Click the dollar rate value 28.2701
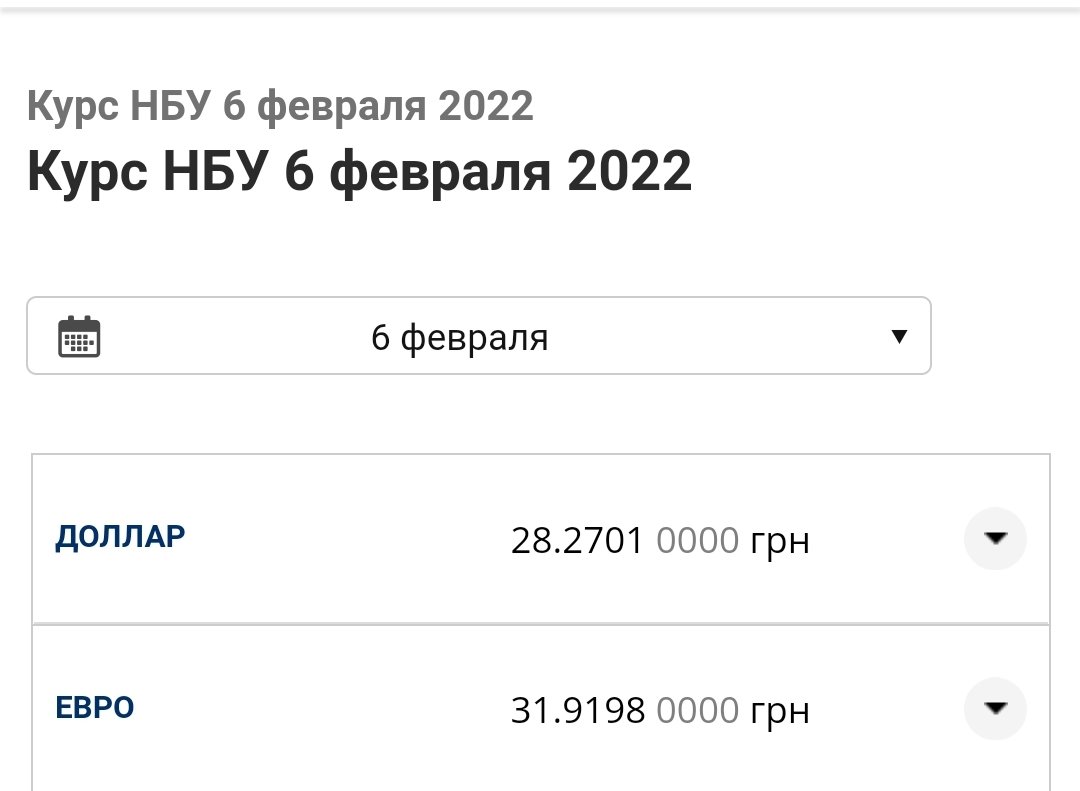The width and height of the screenshot is (1080, 791). pyautogui.click(x=577, y=541)
